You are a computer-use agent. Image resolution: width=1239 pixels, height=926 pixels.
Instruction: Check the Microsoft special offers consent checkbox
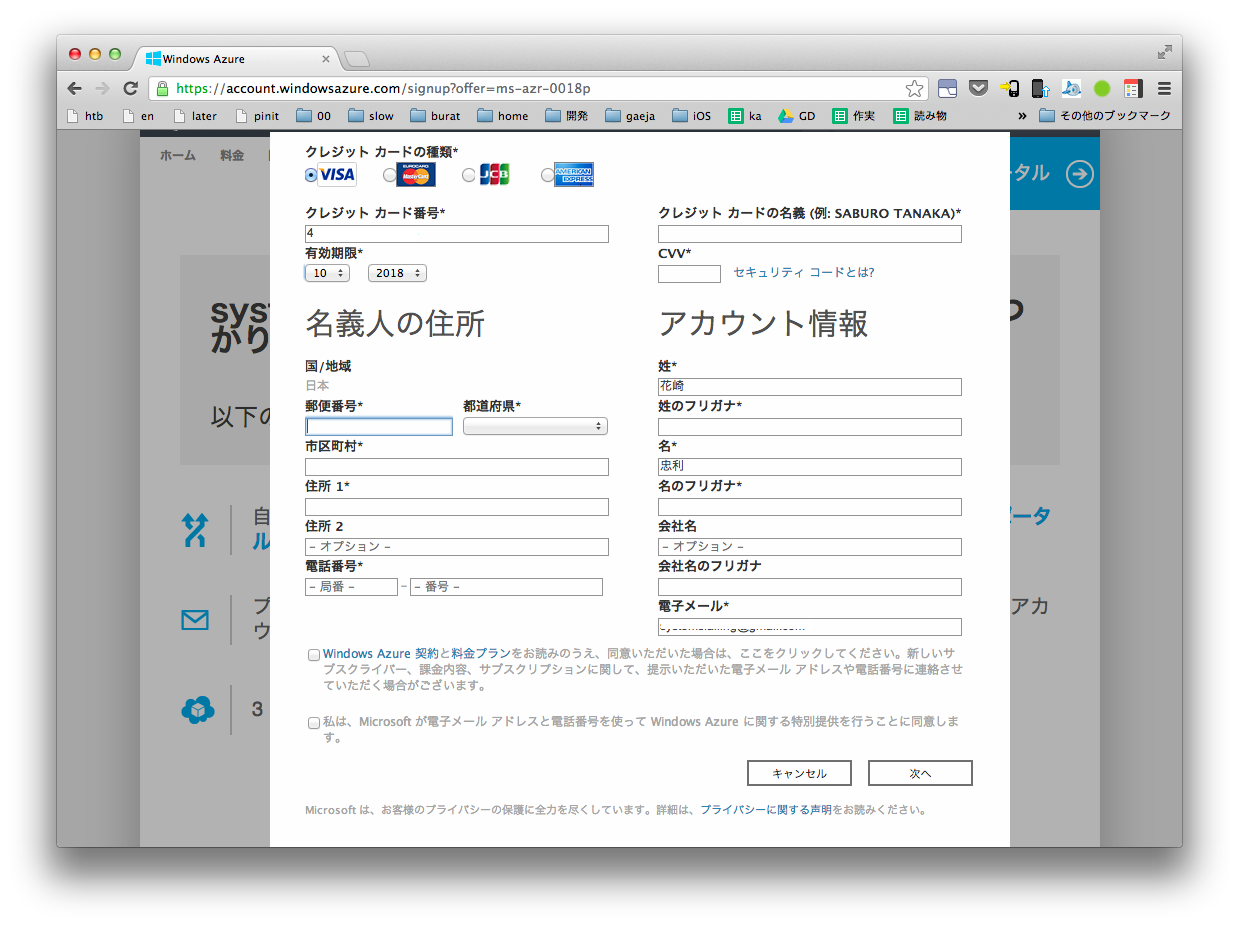314,722
